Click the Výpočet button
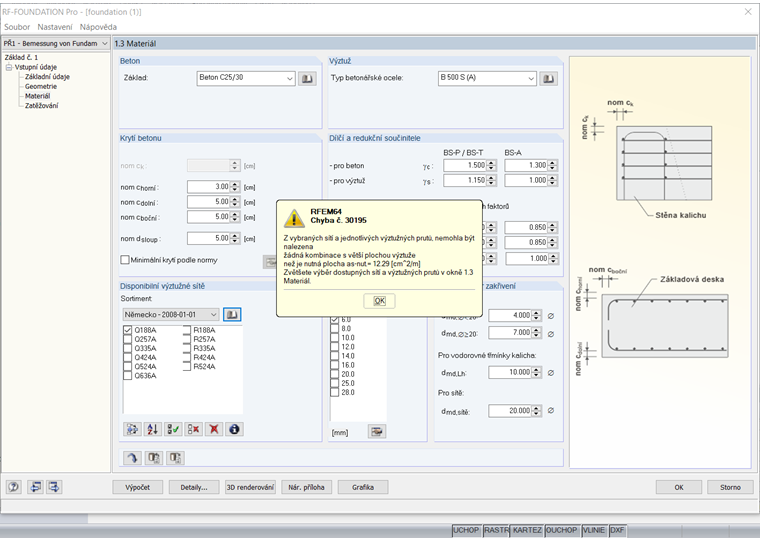 click(x=138, y=487)
